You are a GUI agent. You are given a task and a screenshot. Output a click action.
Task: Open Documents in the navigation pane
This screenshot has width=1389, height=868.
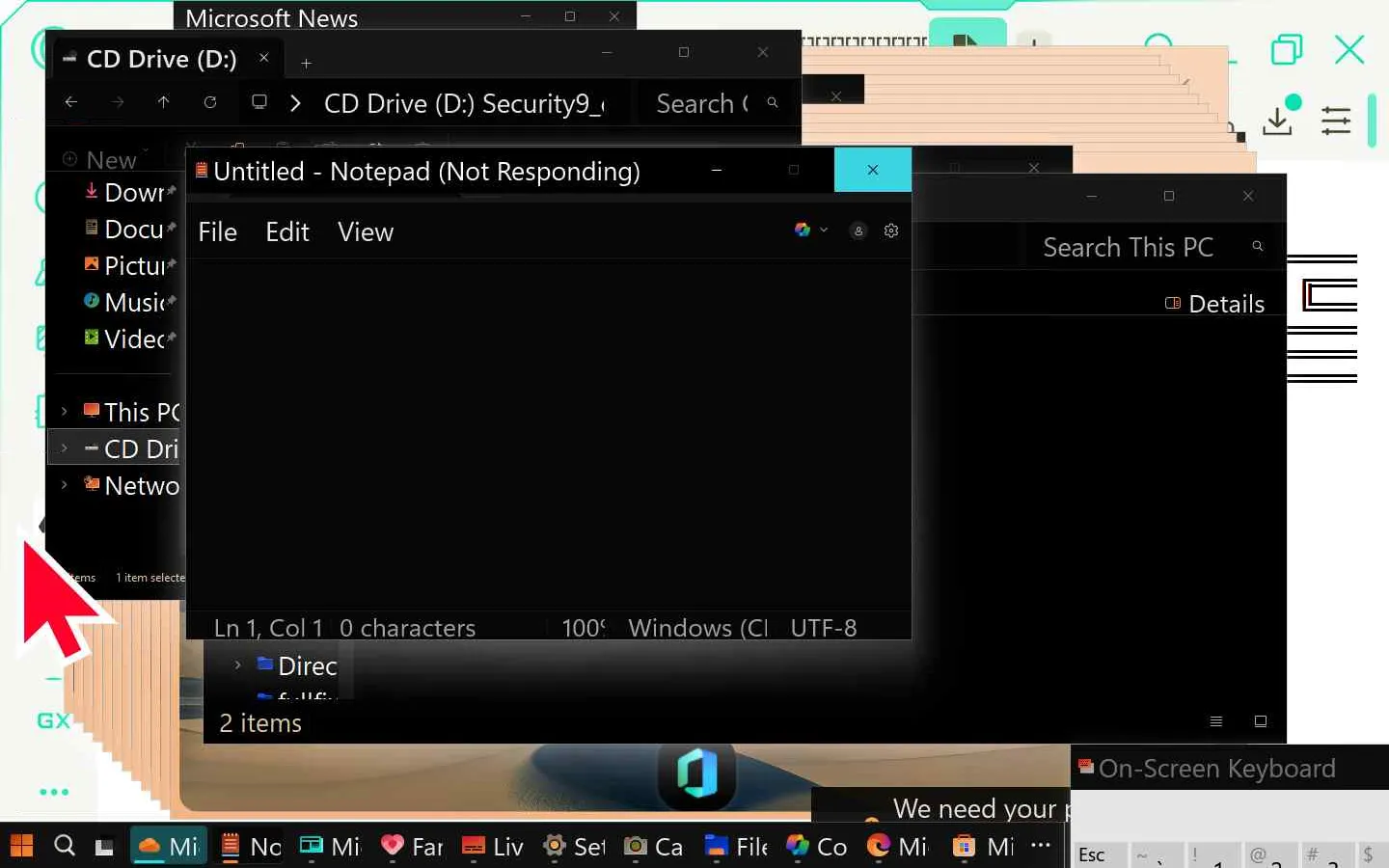tap(130, 230)
